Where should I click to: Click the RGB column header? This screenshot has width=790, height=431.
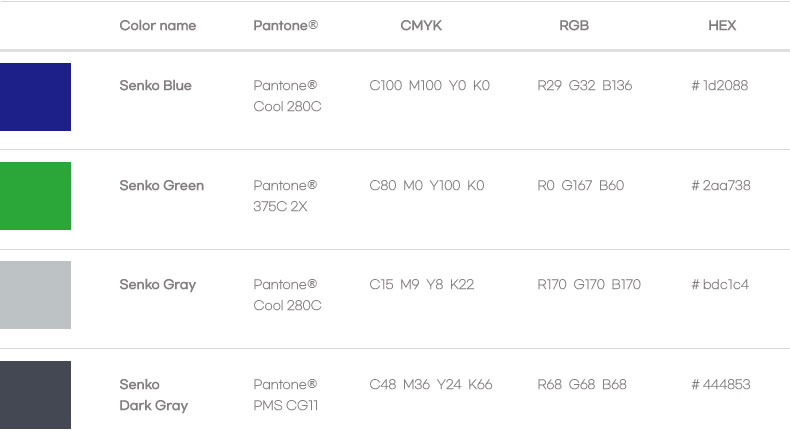(x=573, y=26)
